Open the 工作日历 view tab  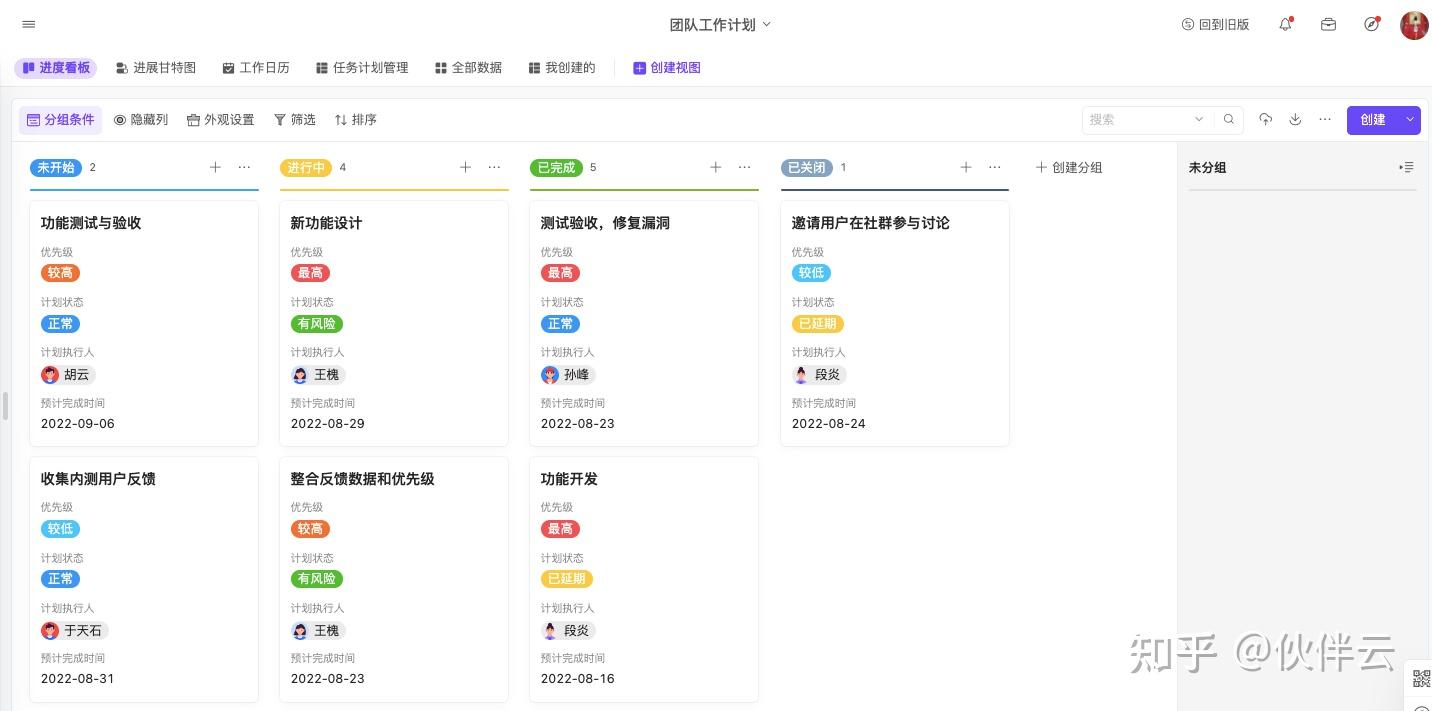point(256,67)
